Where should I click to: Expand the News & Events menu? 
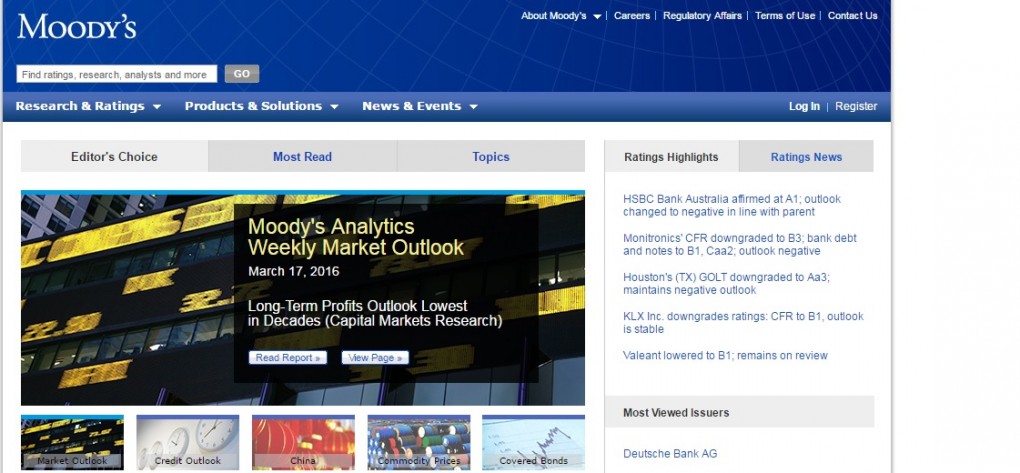[420, 106]
